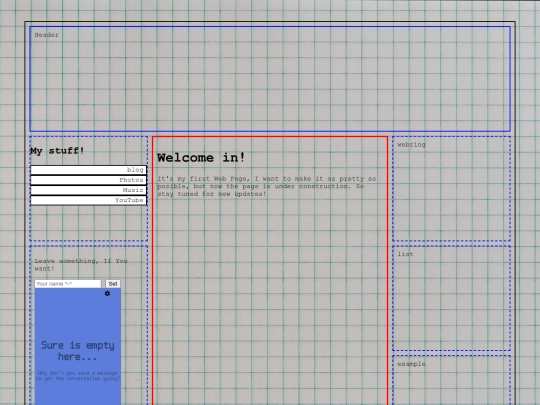Open the Music link
Screen dimensions: 540x405
(89, 190)
